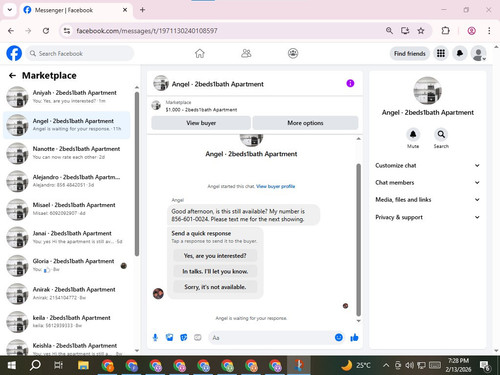Open the Facebook menu grid icon

(441, 53)
